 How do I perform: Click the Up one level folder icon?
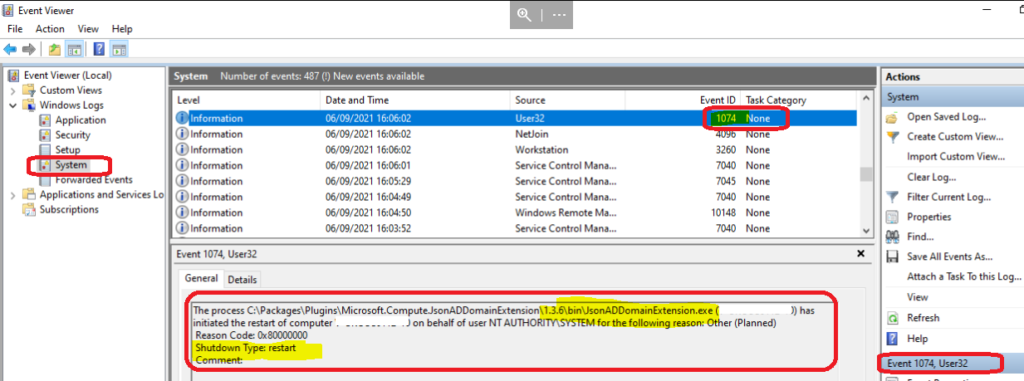pyautogui.click(x=55, y=49)
